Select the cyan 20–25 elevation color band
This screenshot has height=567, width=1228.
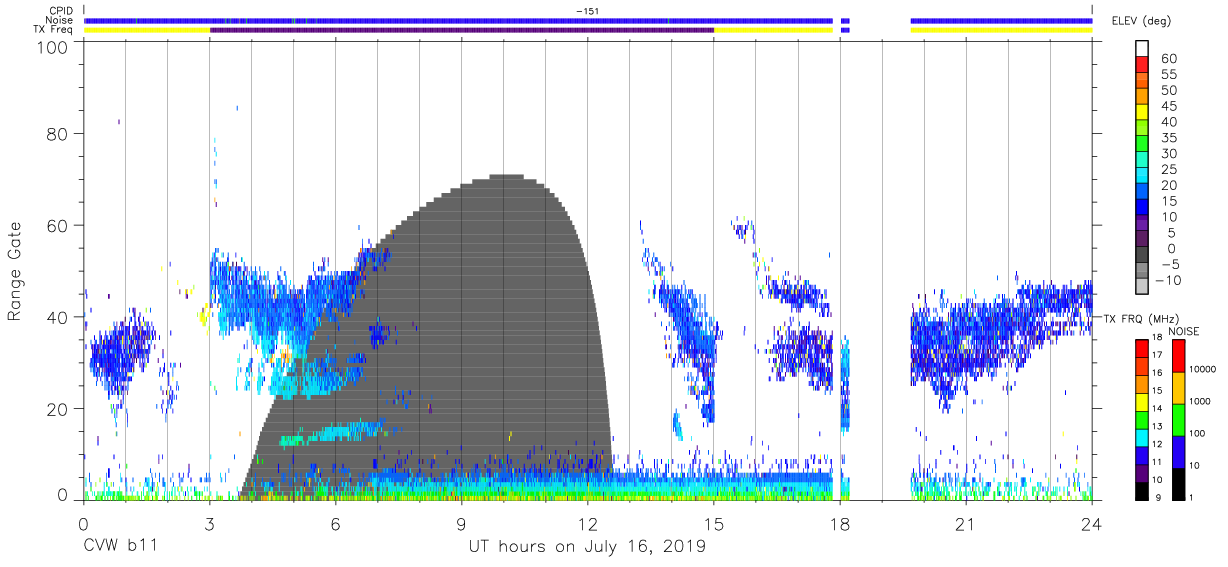point(1142,177)
